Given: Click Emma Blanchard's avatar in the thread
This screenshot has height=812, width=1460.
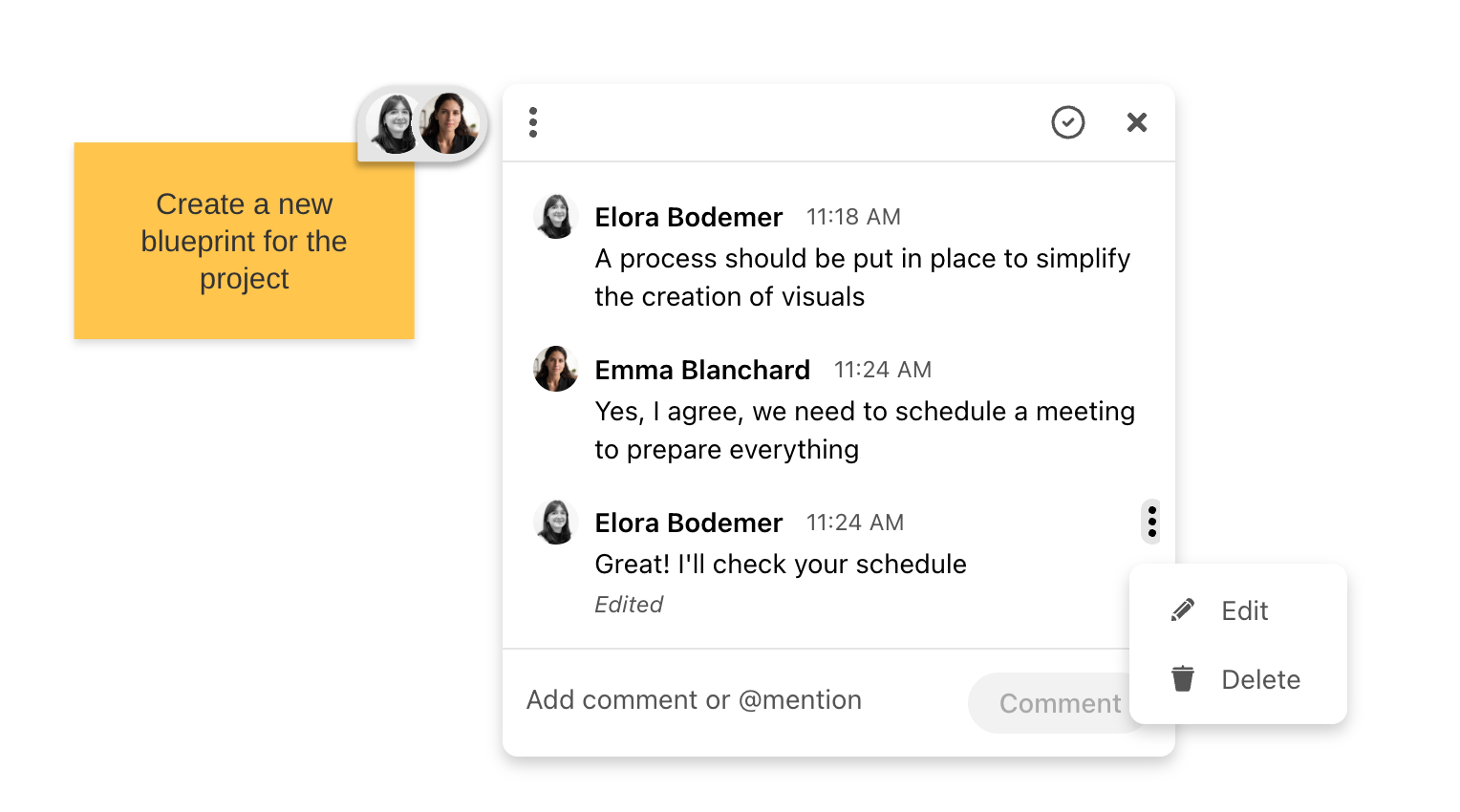Looking at the screenshot, I should point(555,370).
